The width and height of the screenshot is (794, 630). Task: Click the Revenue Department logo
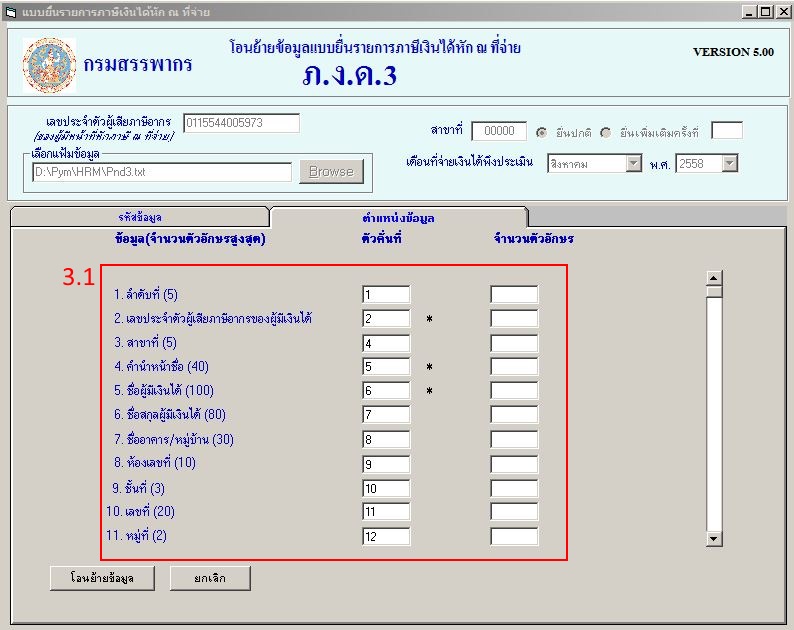(49, 65)
